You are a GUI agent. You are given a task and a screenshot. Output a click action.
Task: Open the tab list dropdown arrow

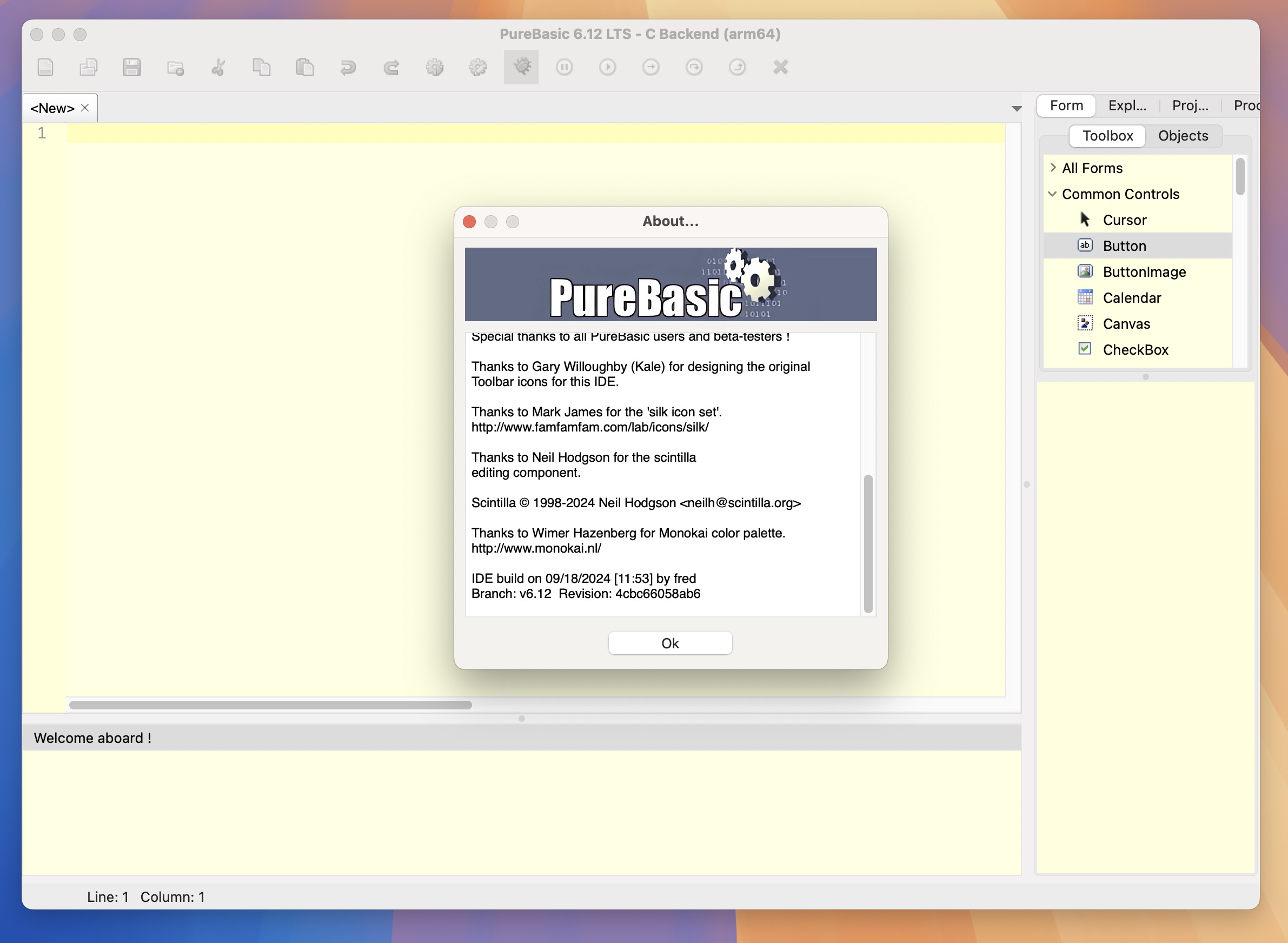(x=1017, y=108)
